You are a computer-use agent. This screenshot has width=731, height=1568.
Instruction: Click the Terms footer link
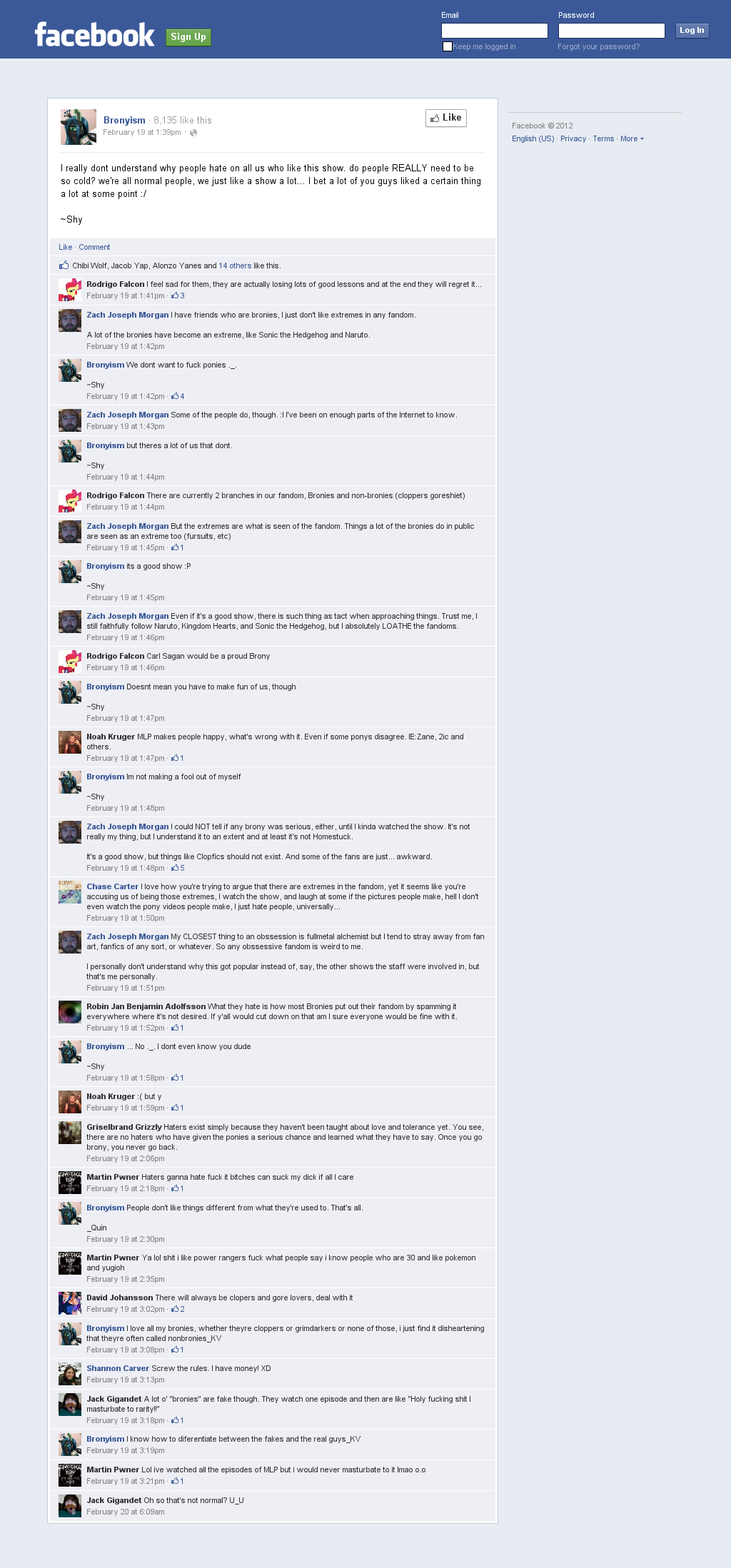point(603,138)
